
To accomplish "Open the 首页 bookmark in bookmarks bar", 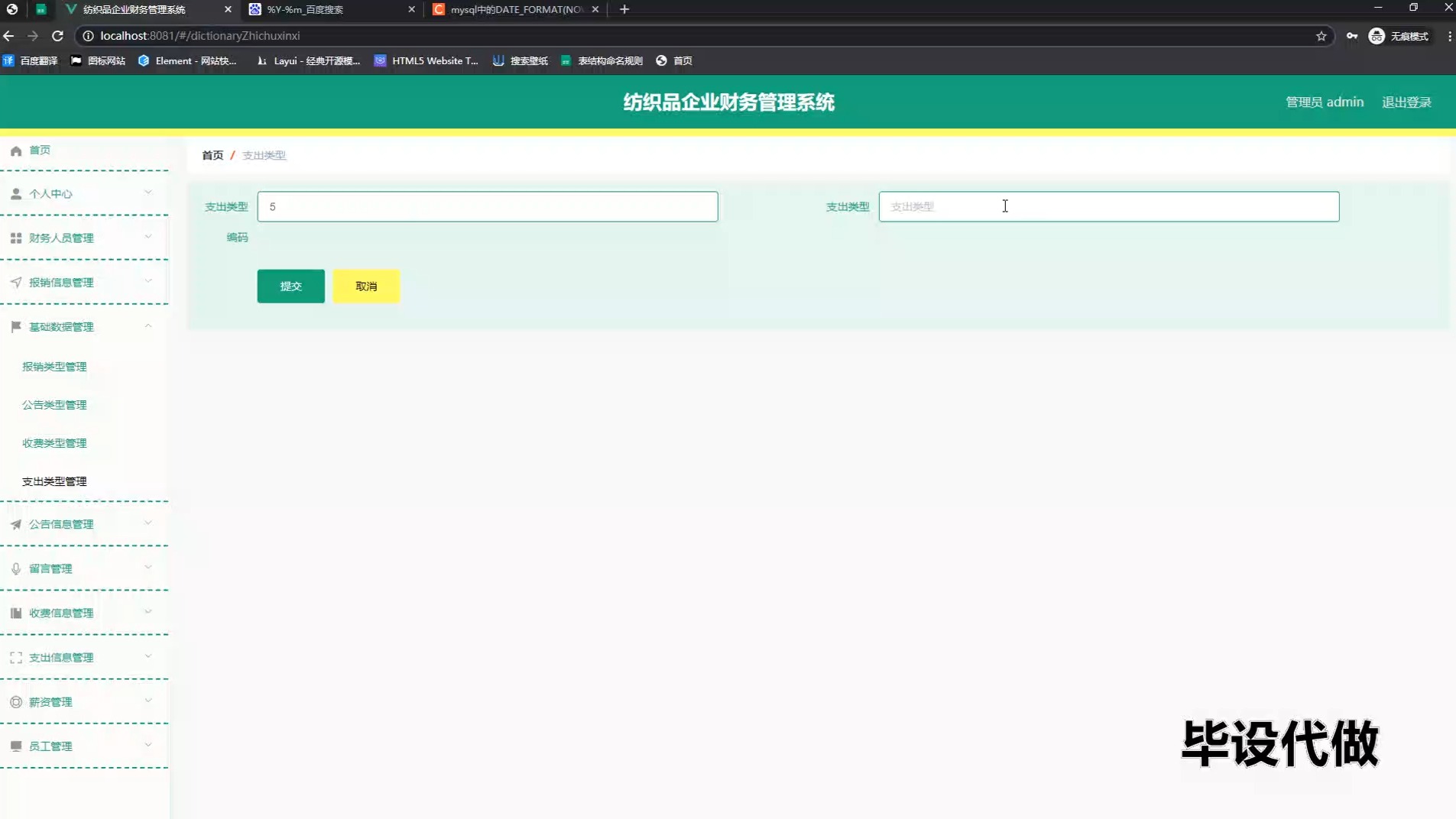I will click(674, 60).
